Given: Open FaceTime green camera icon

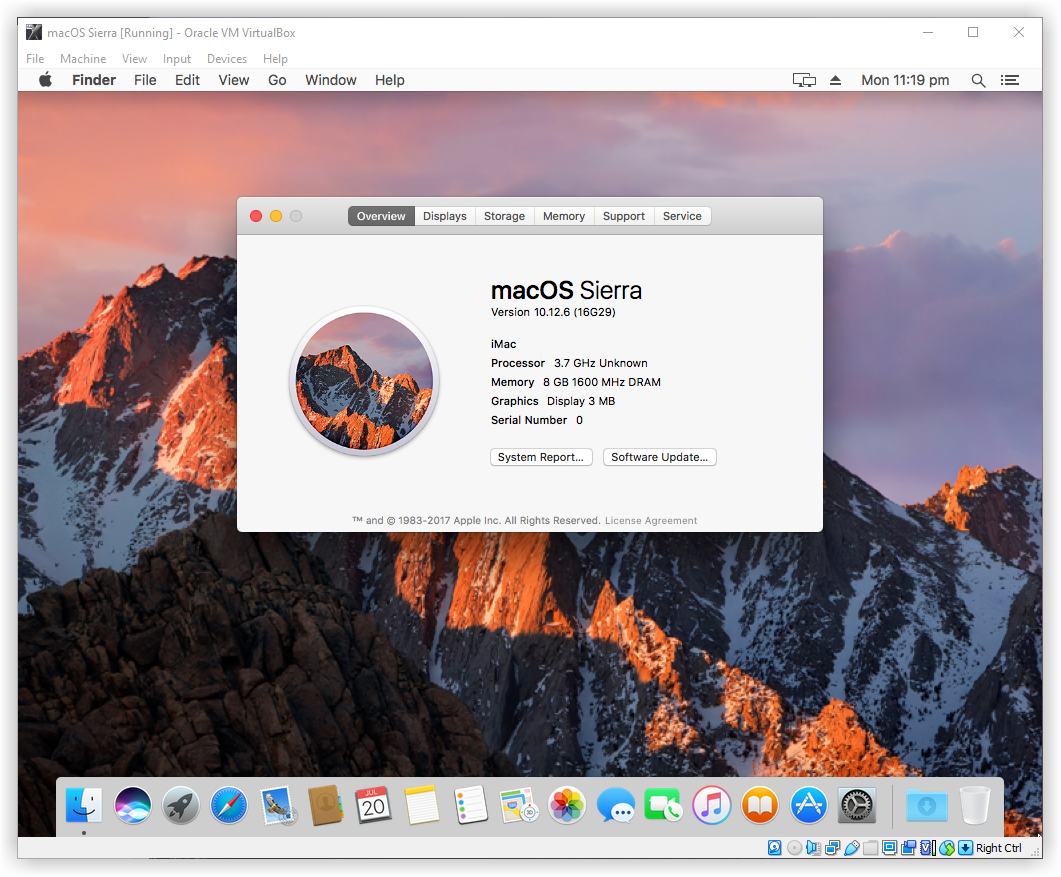Looking at the screenshot, I should [664, 805].
